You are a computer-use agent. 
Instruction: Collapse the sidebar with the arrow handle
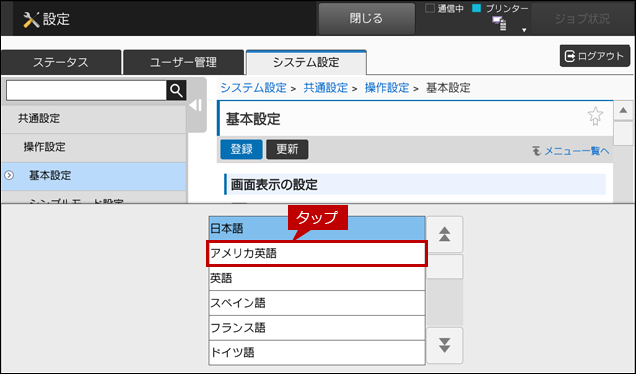[x=196, y=105]
